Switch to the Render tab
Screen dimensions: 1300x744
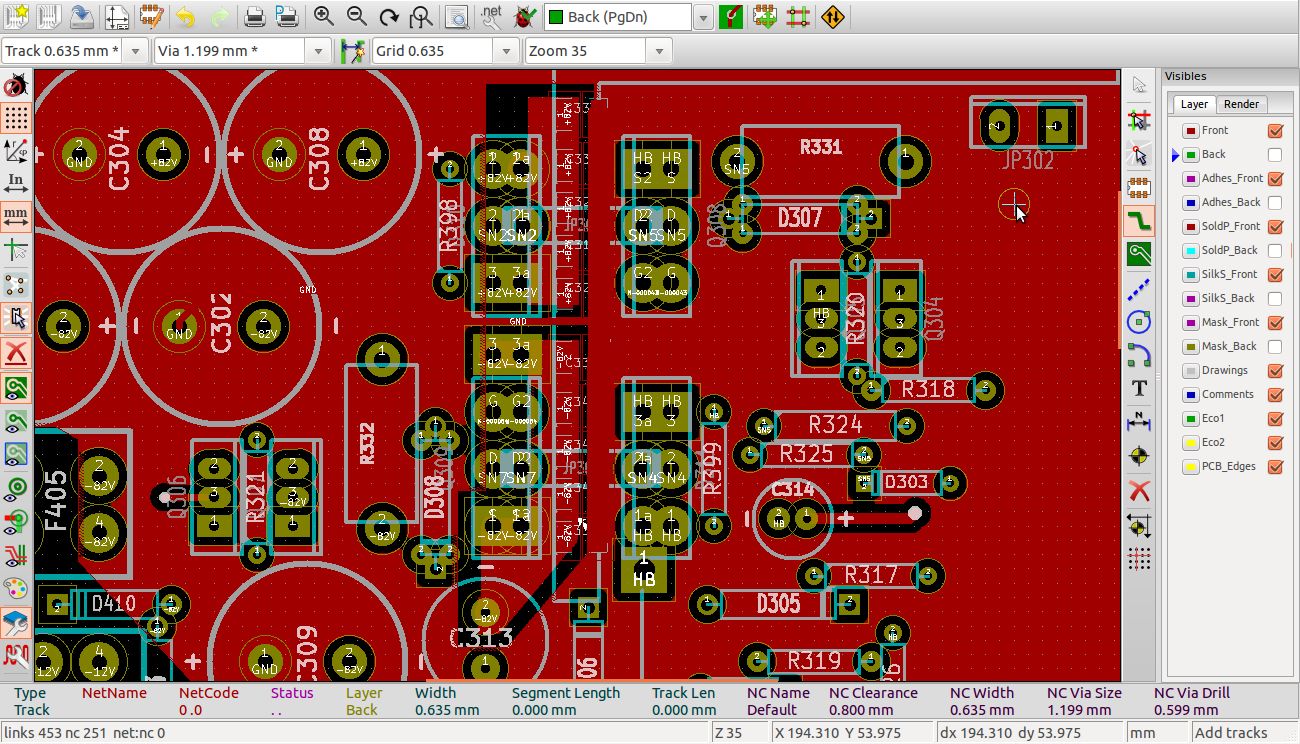[1242, 104]
